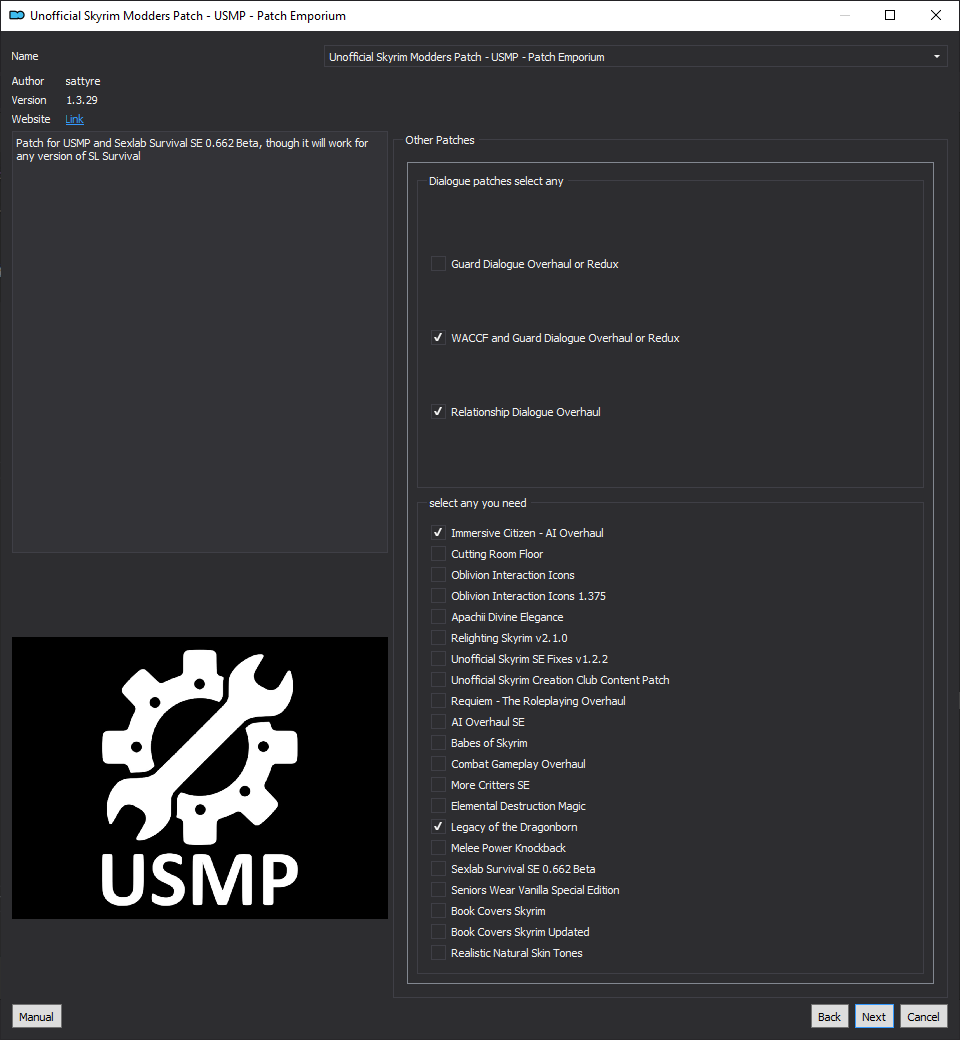Click the version value '1.3.29'
Image resolution: width=960 pixels, height=1040 pixels.
point(82,100)
